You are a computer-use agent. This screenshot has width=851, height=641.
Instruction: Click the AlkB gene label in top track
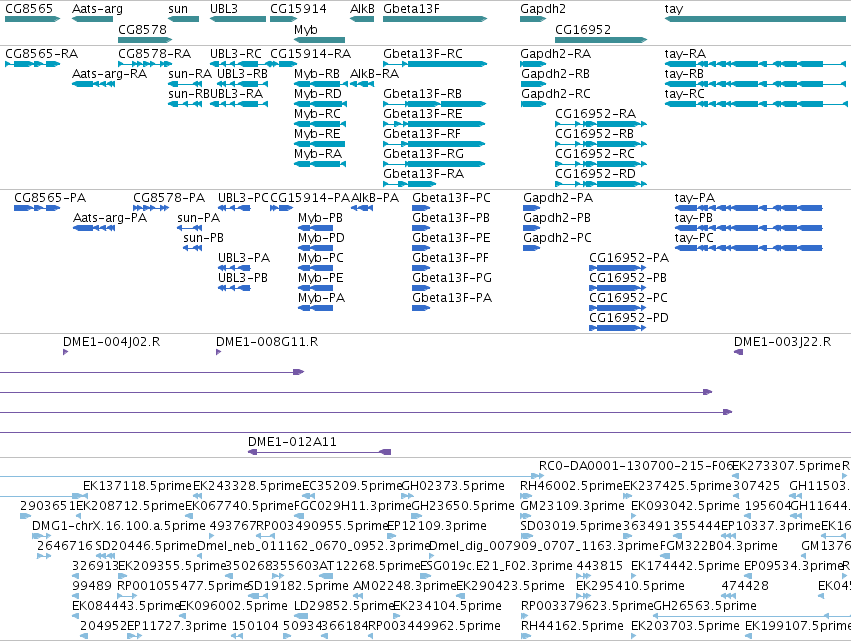[363, 9]
